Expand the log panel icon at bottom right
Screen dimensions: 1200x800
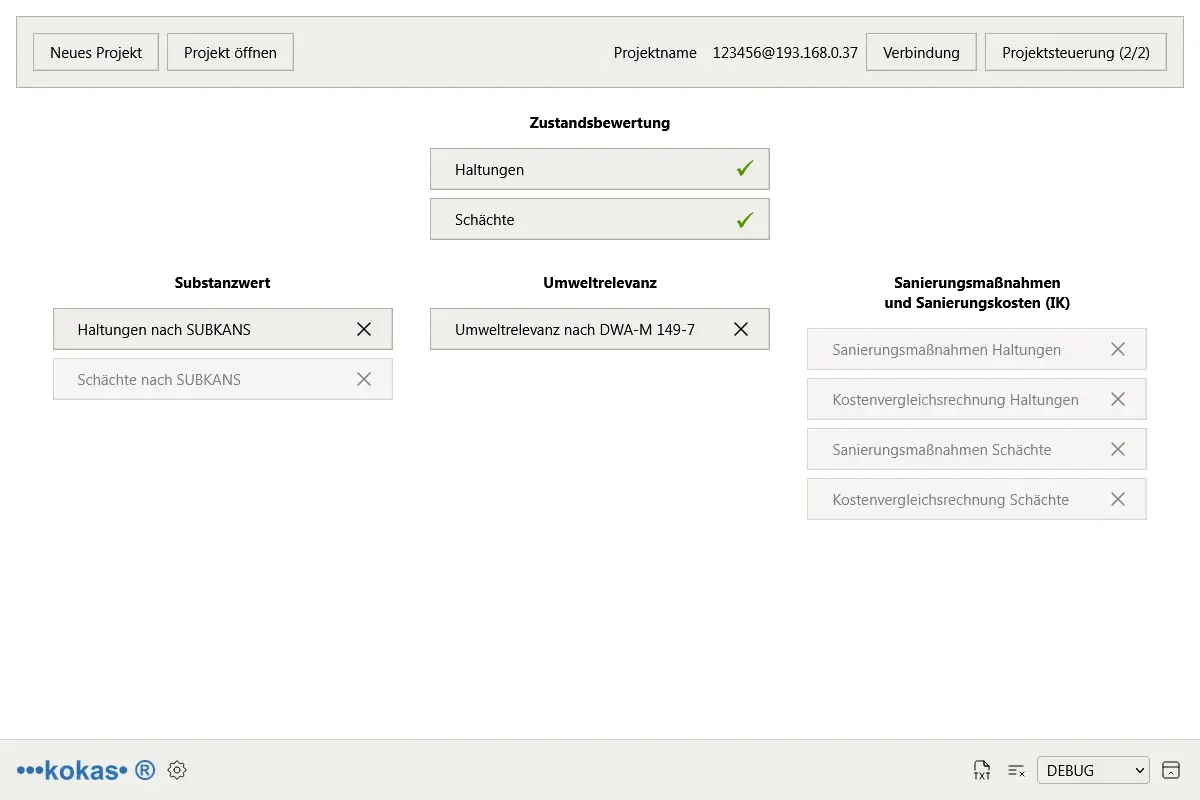[x=1171, y=770]
